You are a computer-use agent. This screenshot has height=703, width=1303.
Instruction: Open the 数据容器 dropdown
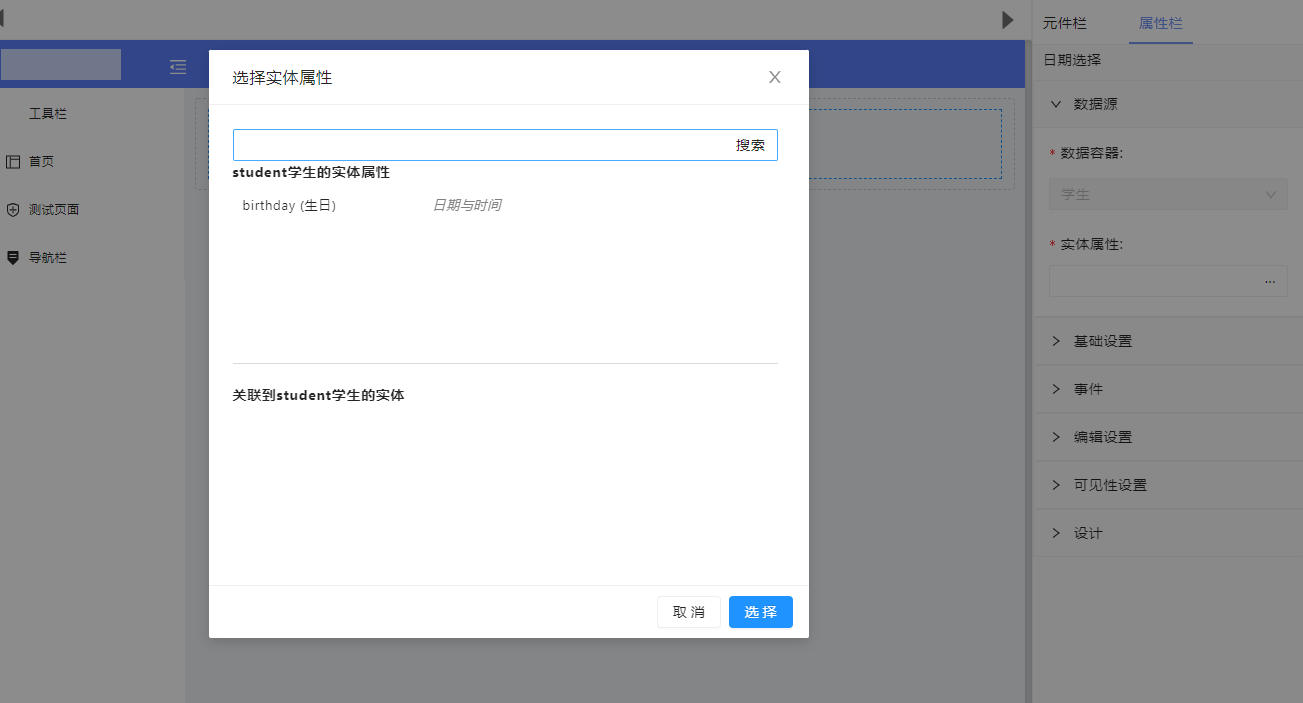pos(1167,195)
